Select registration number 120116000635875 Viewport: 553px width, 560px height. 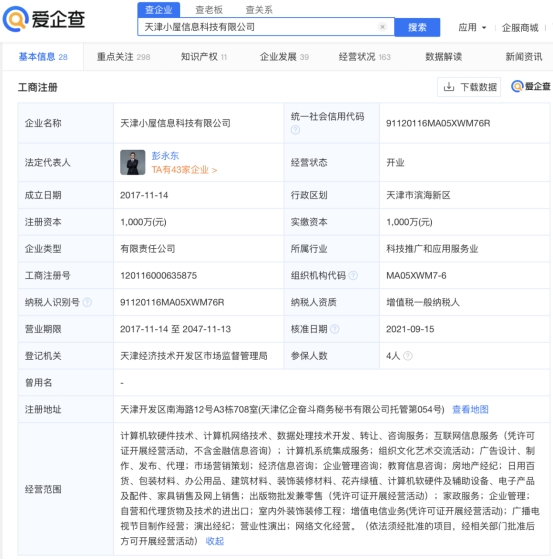pos(158,275)
